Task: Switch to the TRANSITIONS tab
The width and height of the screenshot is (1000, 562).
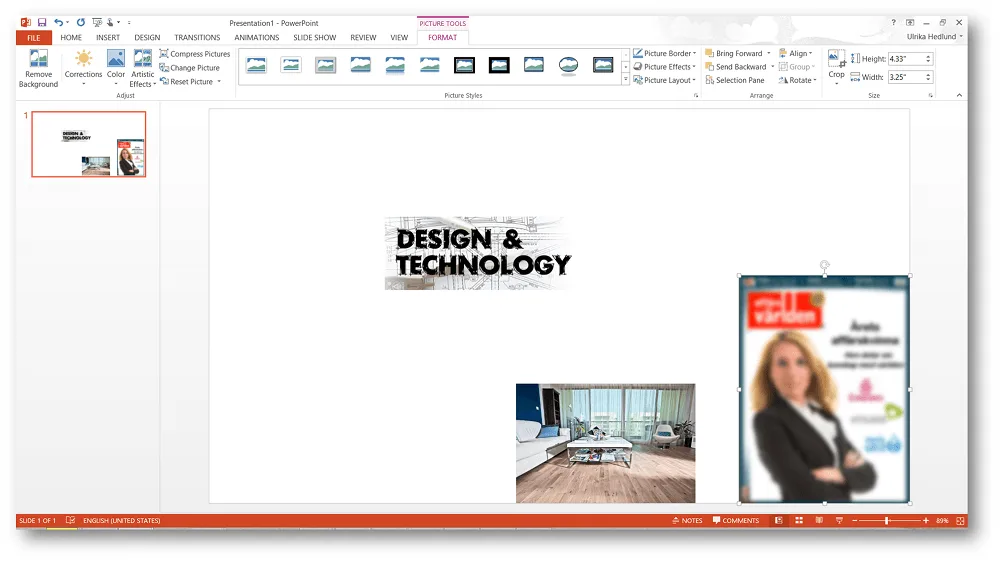Action: pos(197,38)
